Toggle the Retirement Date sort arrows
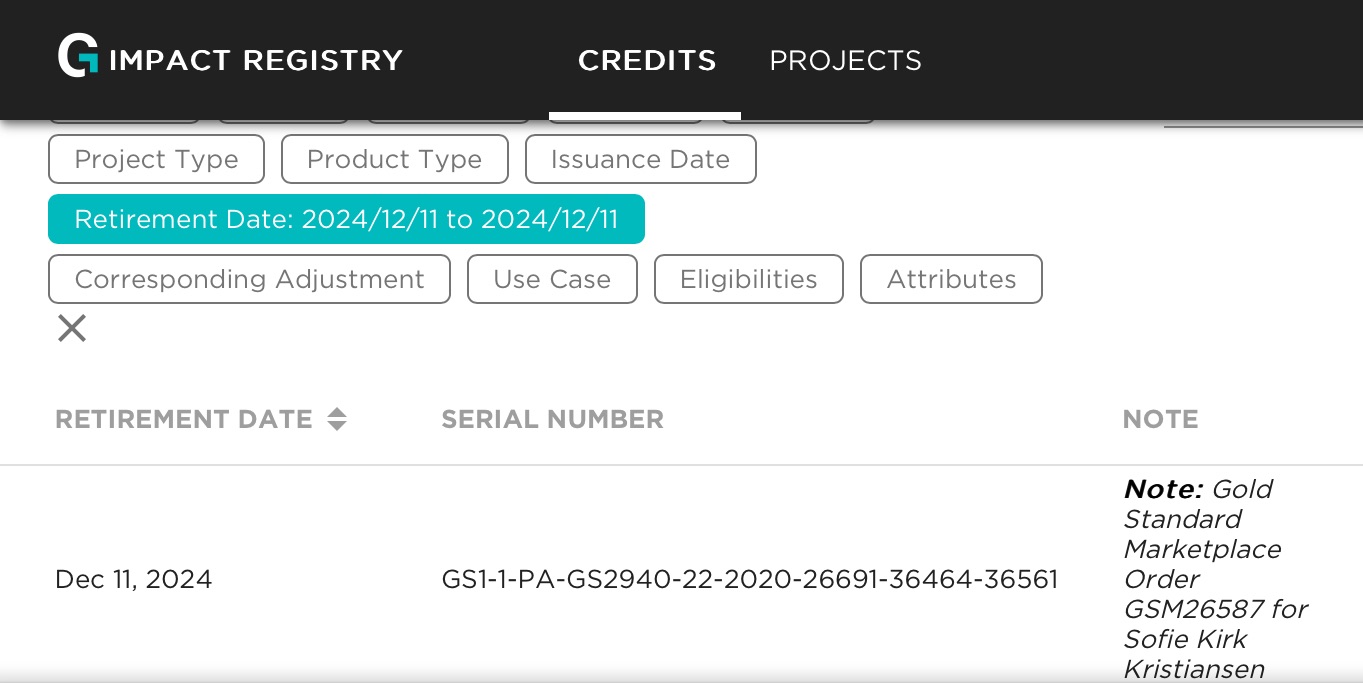 tap(337, 420)
